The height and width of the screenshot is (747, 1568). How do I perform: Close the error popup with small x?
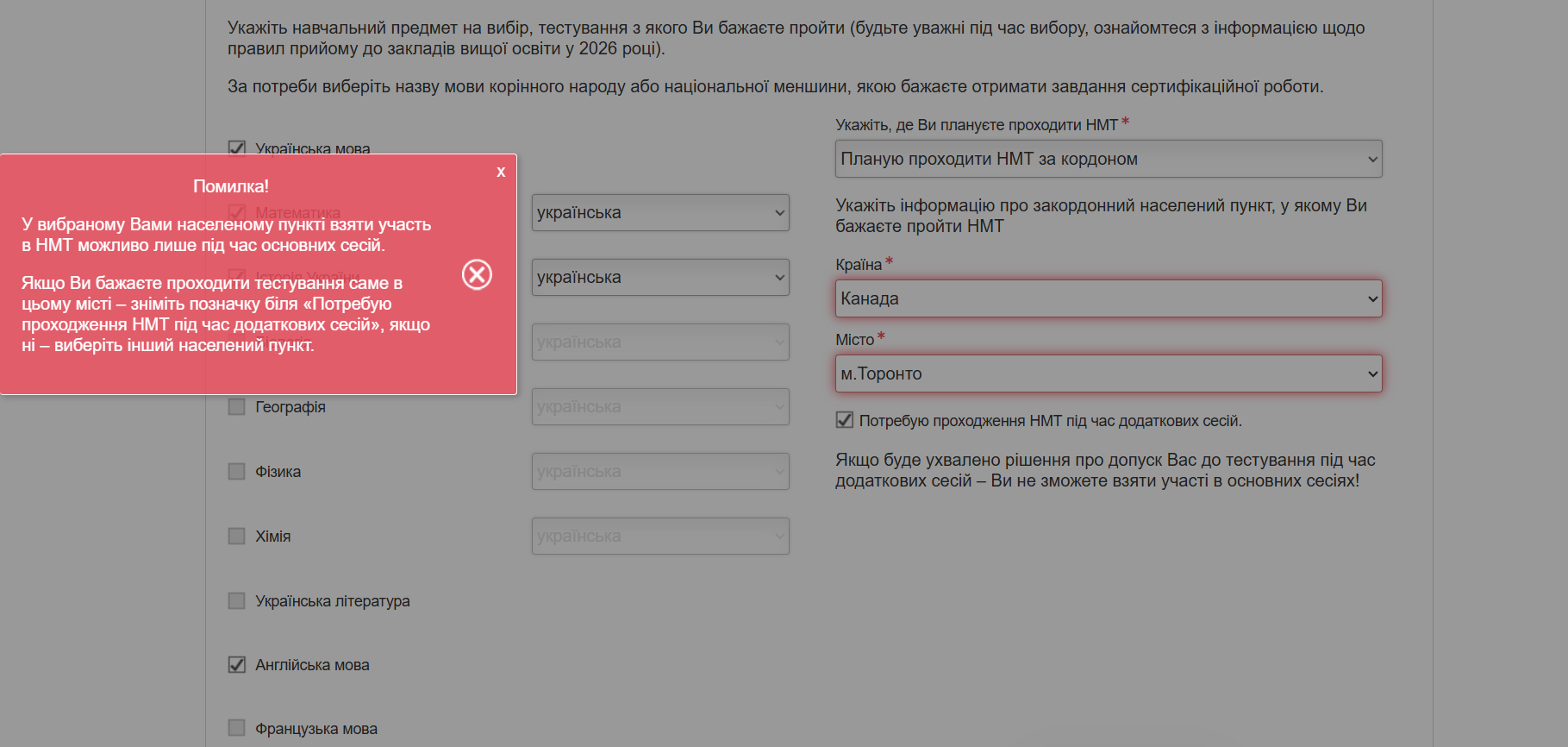pos(501,173)
